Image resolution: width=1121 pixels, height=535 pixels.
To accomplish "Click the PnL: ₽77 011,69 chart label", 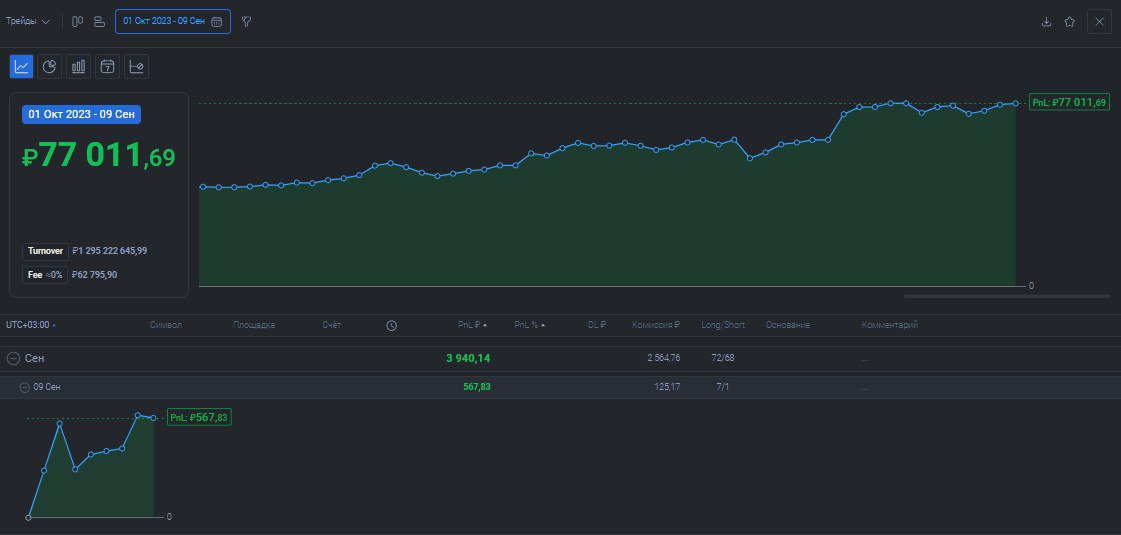I will pos(1069,102).
